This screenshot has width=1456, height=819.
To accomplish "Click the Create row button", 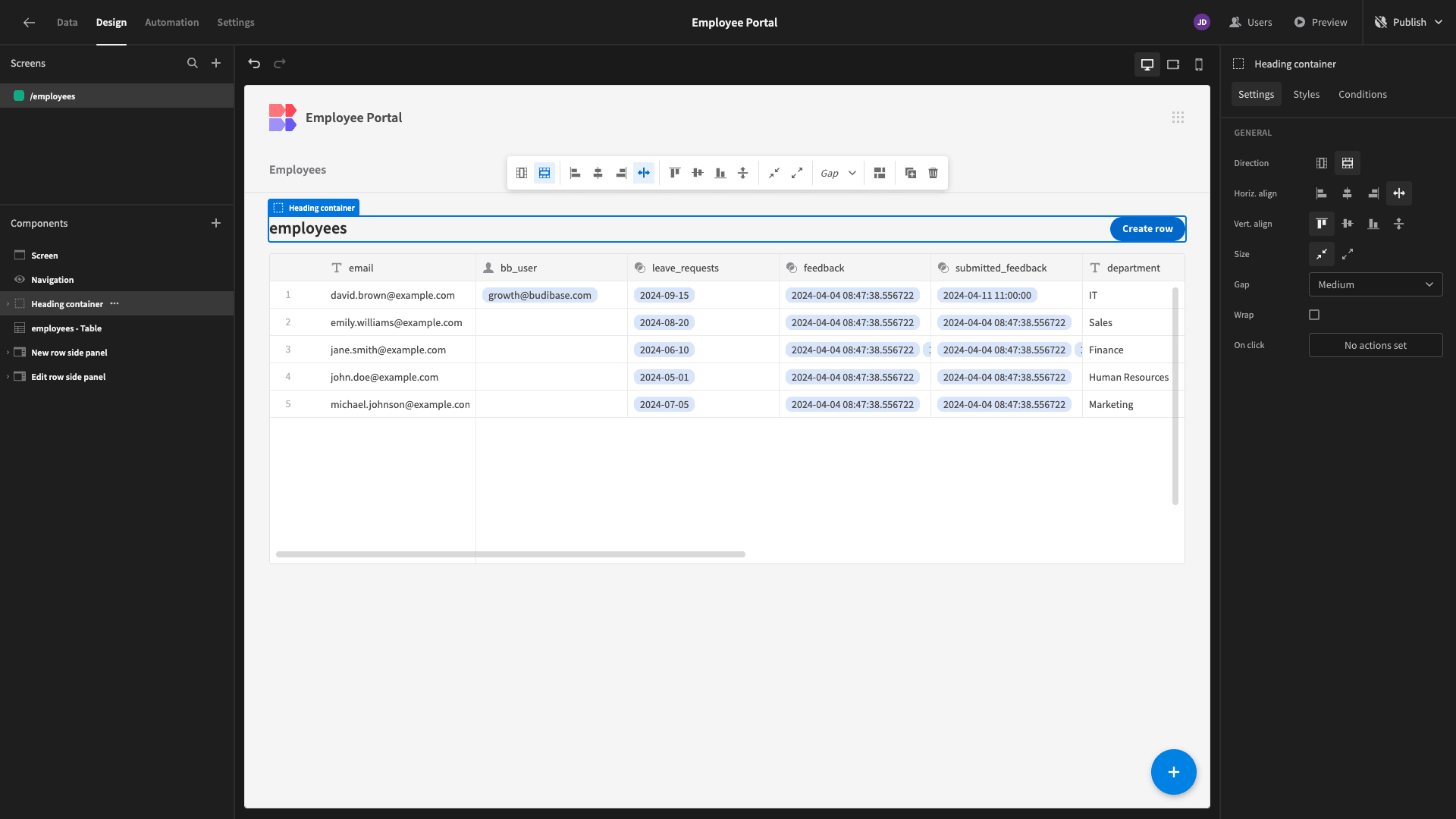I will (x=1147, y=229).
